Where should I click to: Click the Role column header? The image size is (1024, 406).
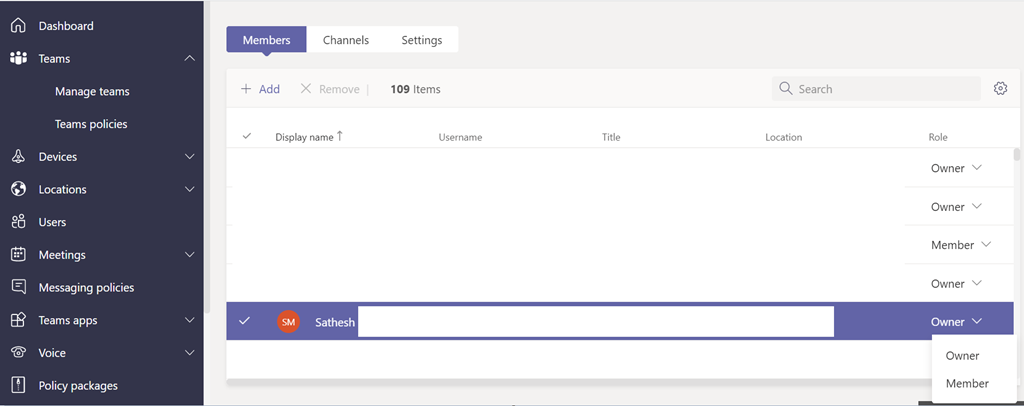pyautogui.click(x=938, y=137)
